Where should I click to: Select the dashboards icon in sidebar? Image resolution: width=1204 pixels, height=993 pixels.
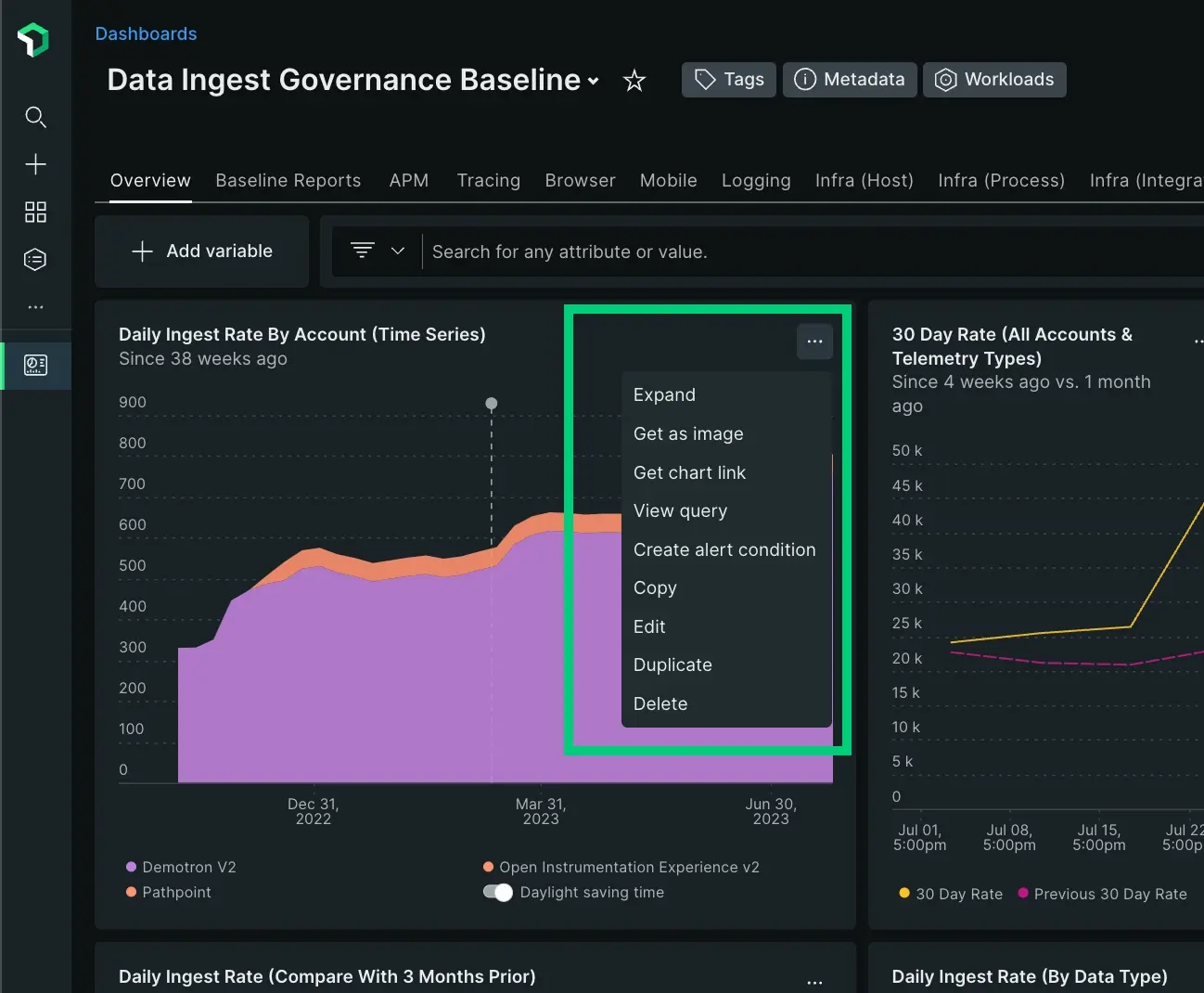point(35,365)
